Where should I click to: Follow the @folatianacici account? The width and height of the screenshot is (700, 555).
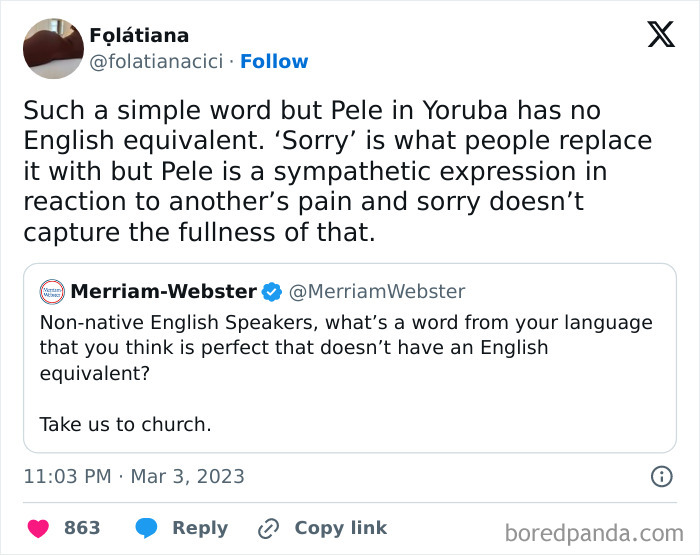coord(274,62)
